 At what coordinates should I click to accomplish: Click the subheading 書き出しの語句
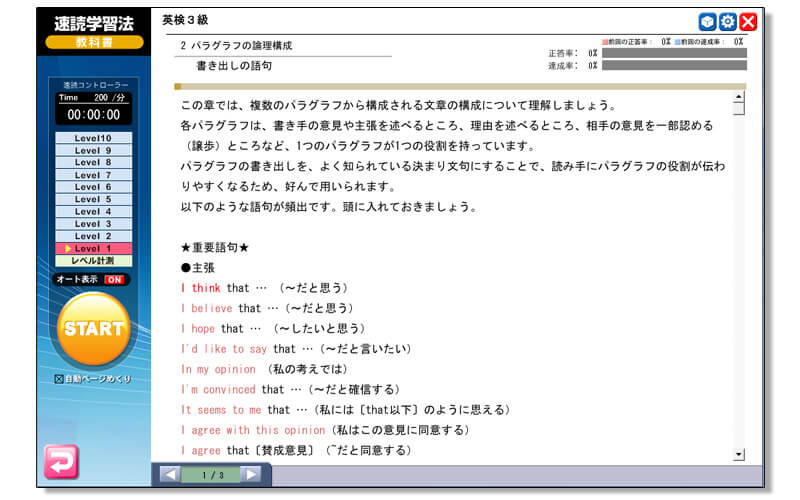tap(234, 66)
